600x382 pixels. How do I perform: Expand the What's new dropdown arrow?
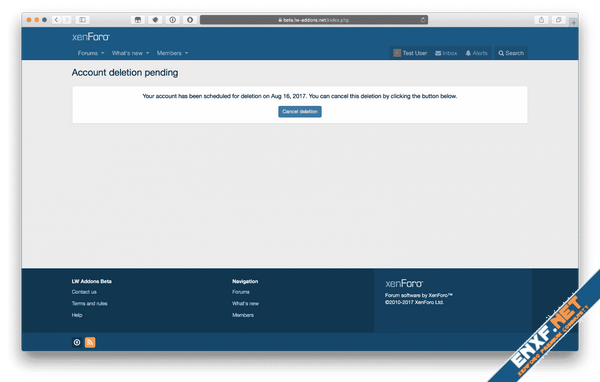click(x=148, y=53)
